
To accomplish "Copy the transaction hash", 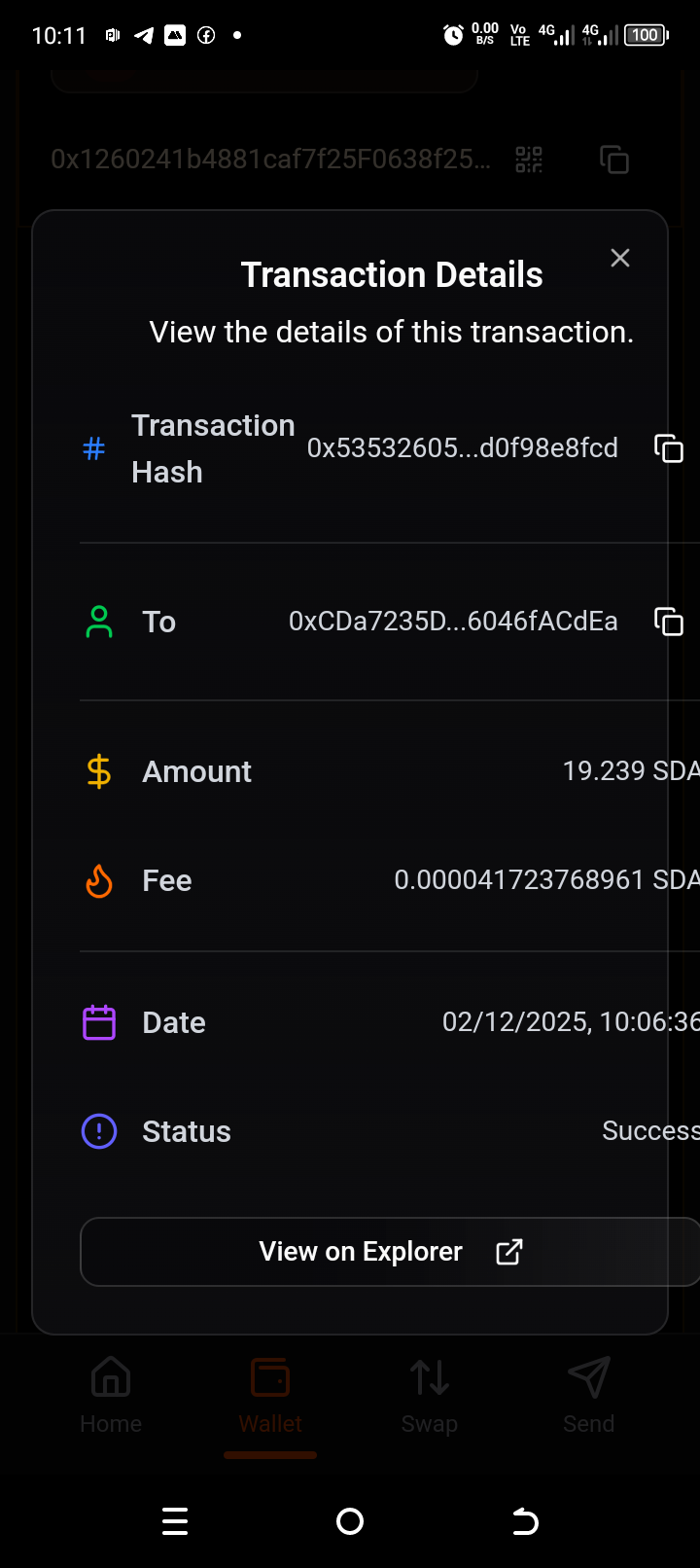I will (x=669, y=448).
